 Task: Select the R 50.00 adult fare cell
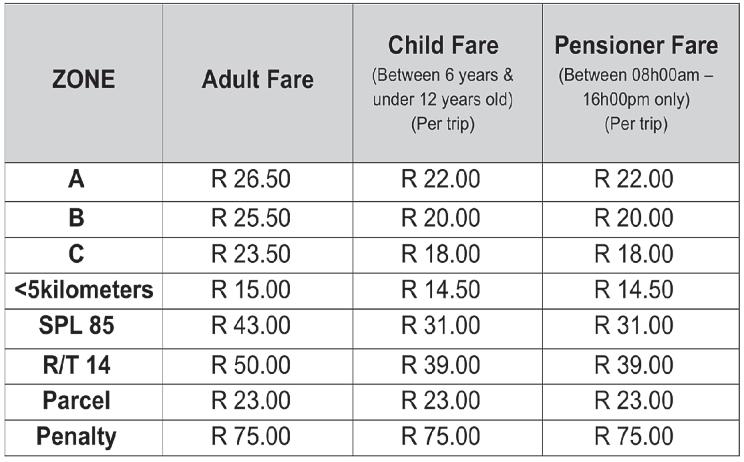(250, 364)
